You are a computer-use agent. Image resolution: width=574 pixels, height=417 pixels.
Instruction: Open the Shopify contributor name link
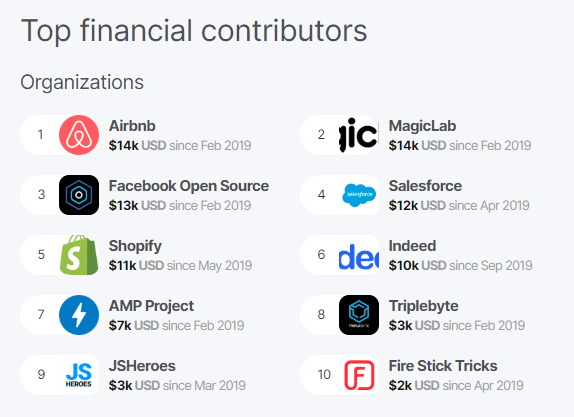(x=135, y=246)
